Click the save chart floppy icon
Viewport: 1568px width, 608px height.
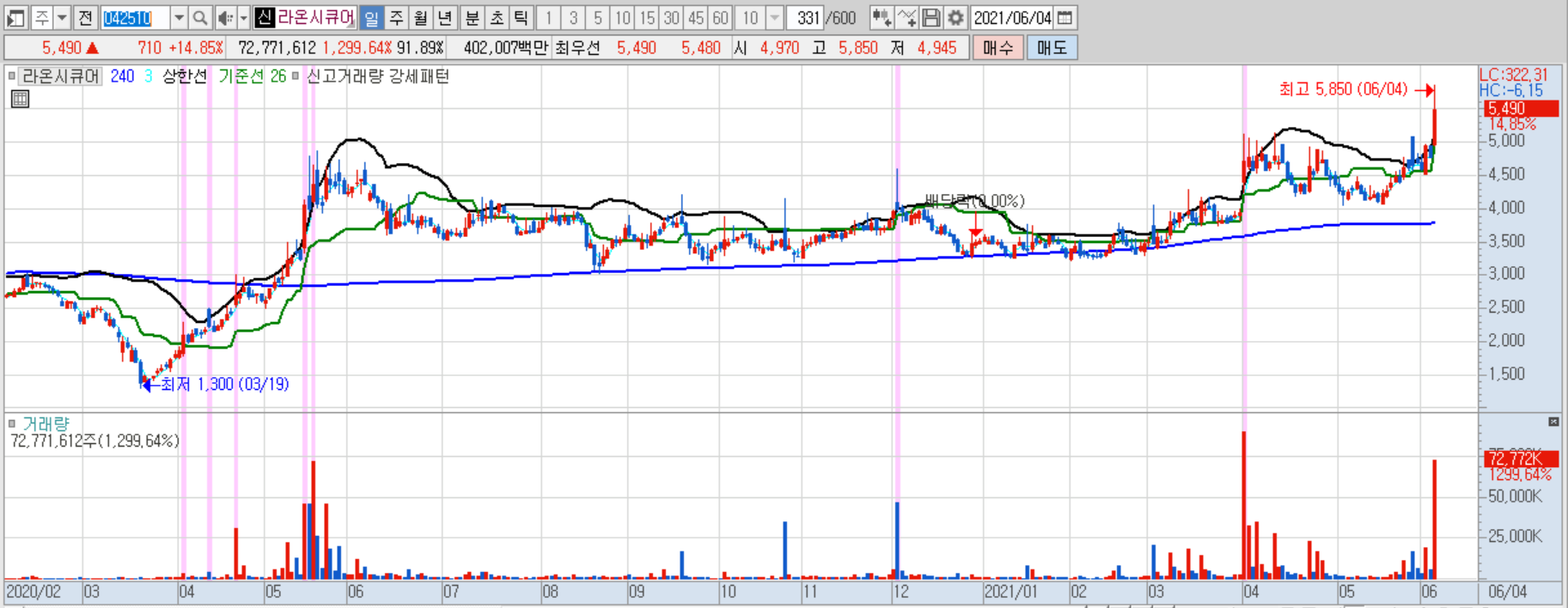pos(930,17)
